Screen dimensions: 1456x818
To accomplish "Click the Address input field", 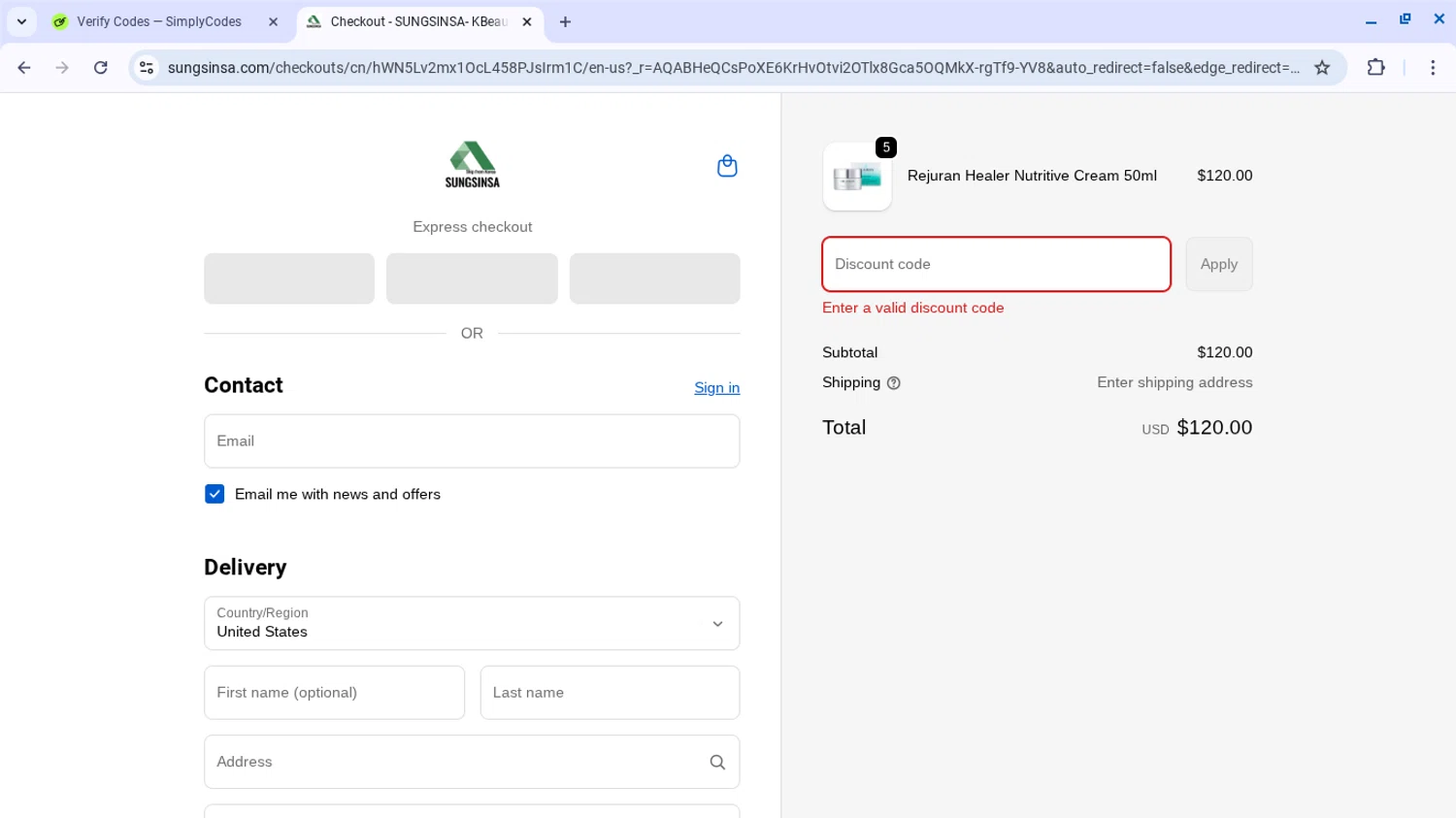I will point(472,762).
